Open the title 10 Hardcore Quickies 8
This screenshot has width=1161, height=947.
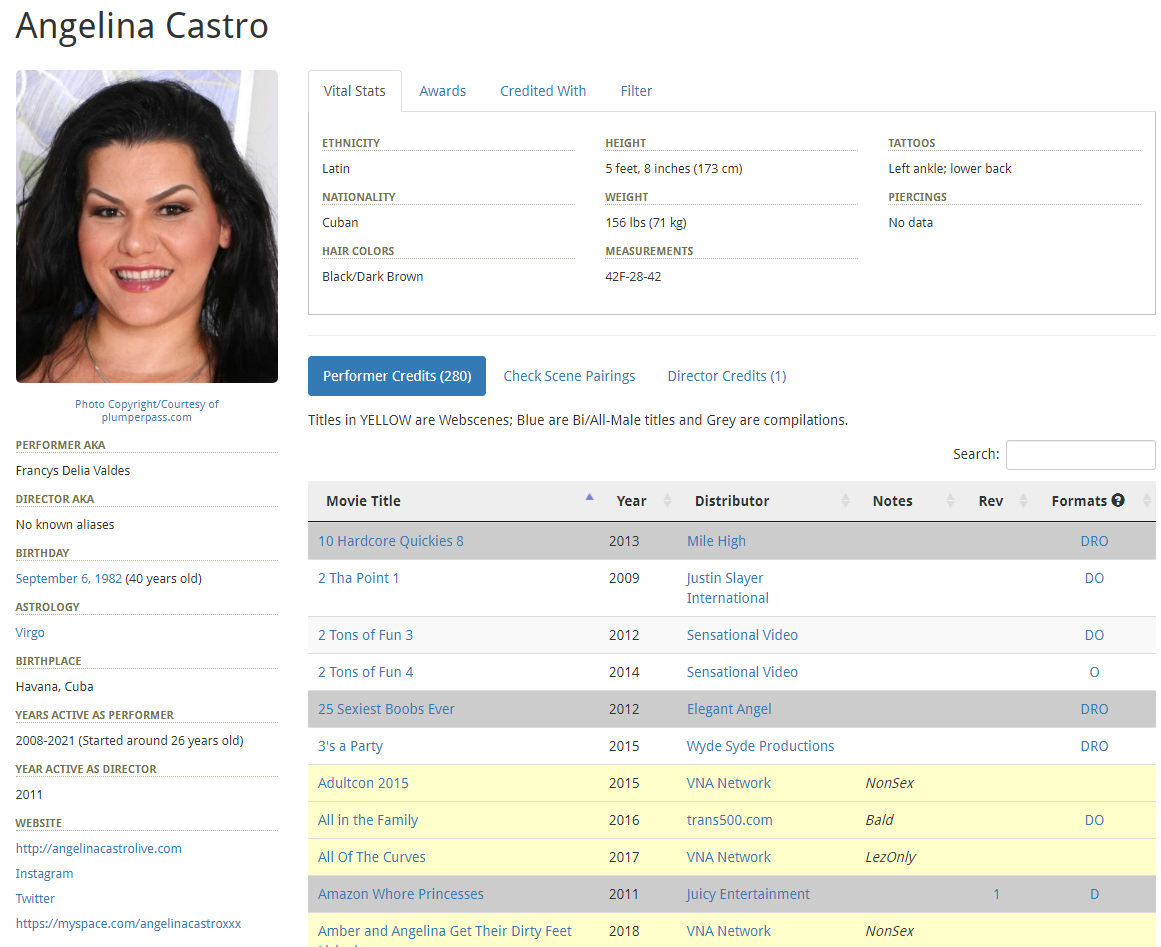point(391,541)
